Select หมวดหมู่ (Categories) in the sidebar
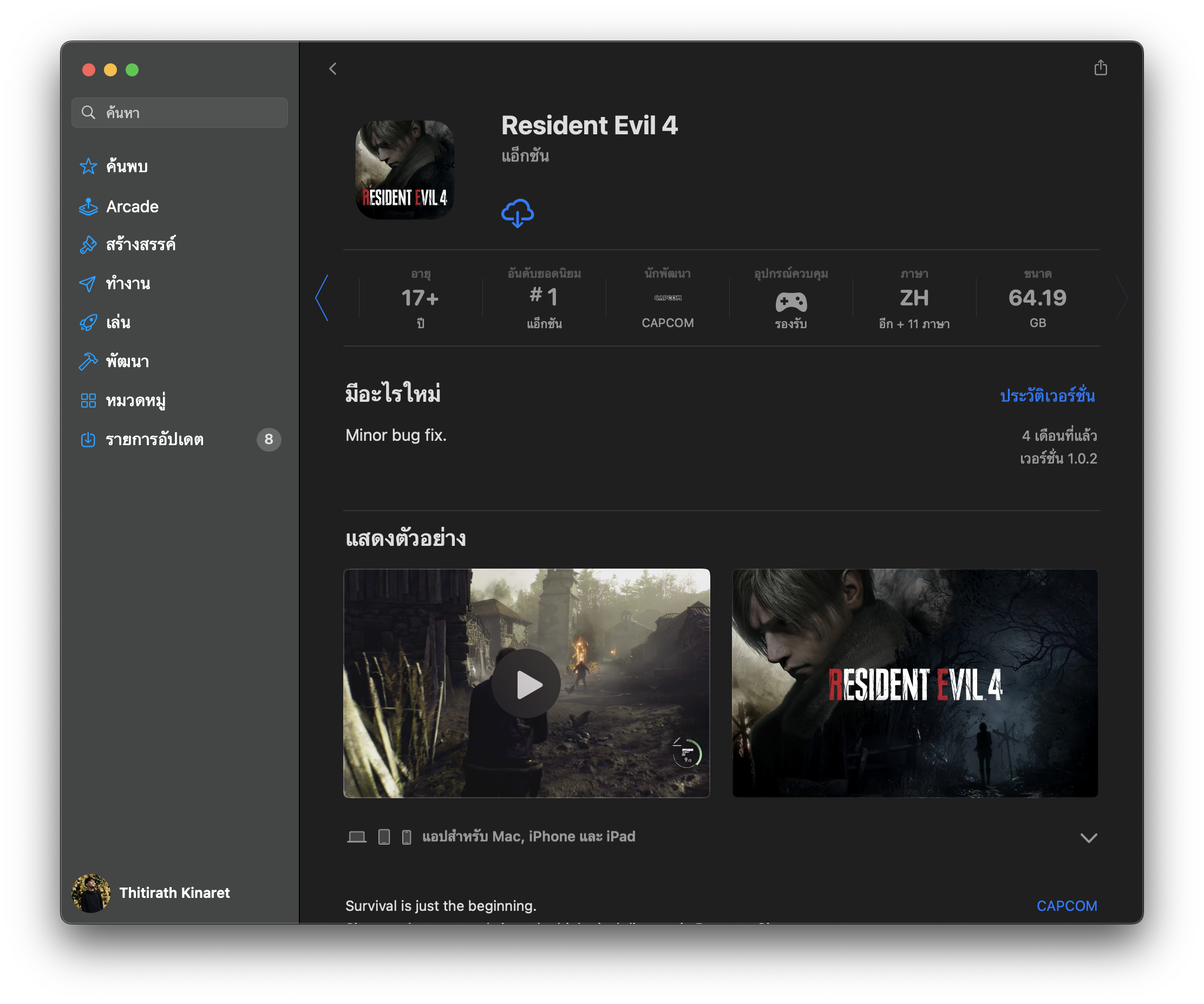 [x=135, y=400]
